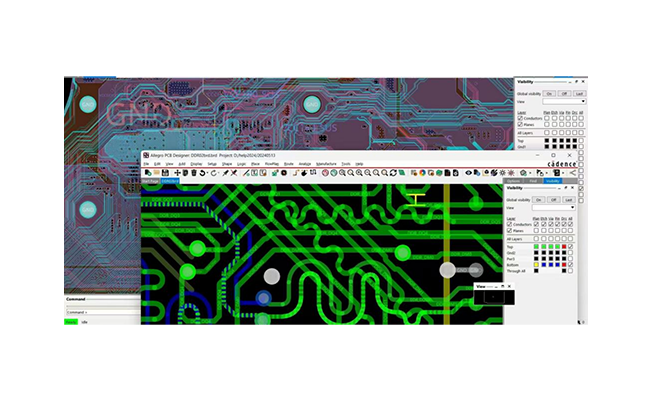This screenshot has height=400, width=652.
Task: Click the Undo arrow icon
Action: coord(203,173)
